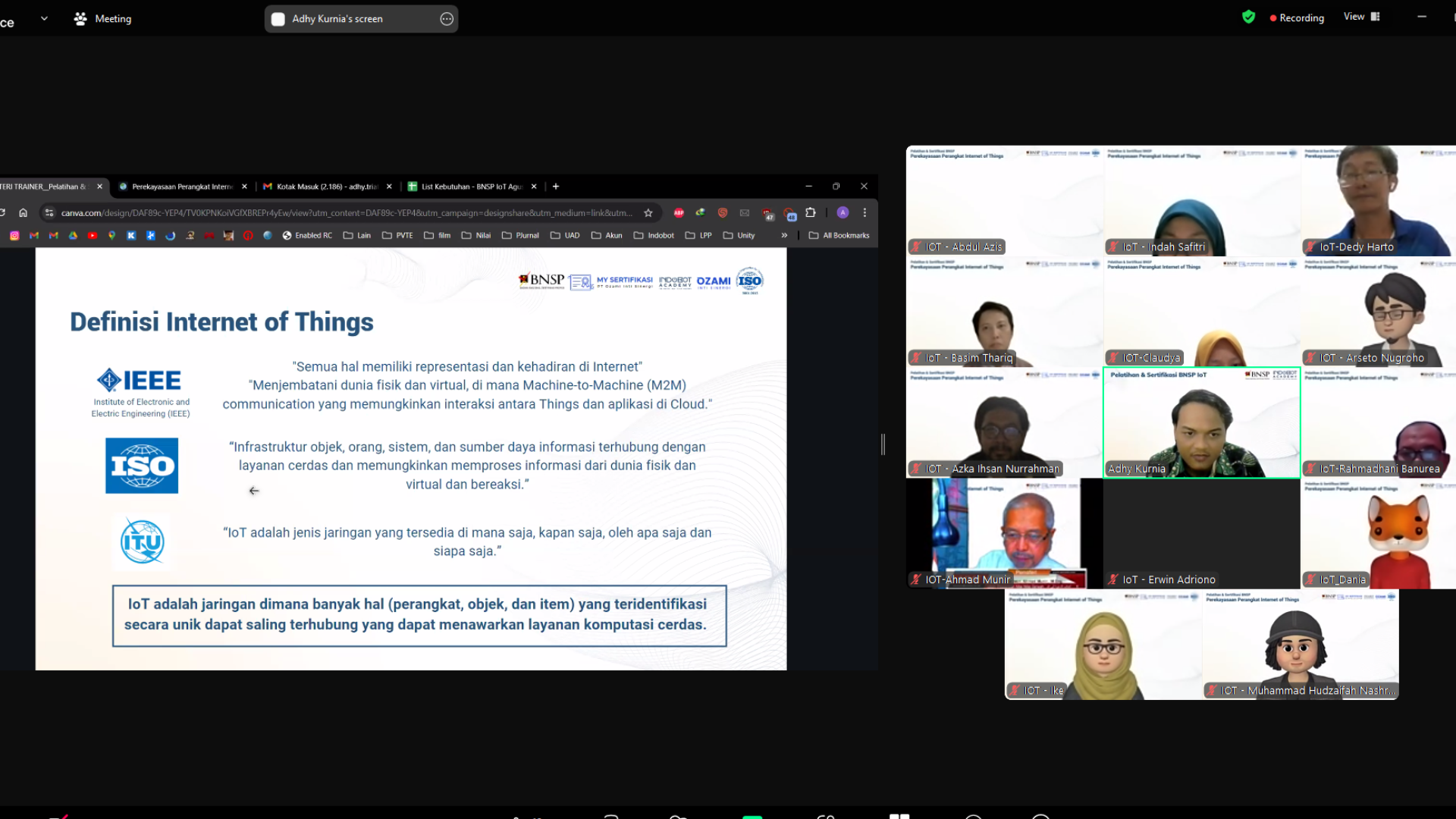Screen dimensions: 1456x819
Task: Click the blue ISO logo on the slide
Action: 142,466
